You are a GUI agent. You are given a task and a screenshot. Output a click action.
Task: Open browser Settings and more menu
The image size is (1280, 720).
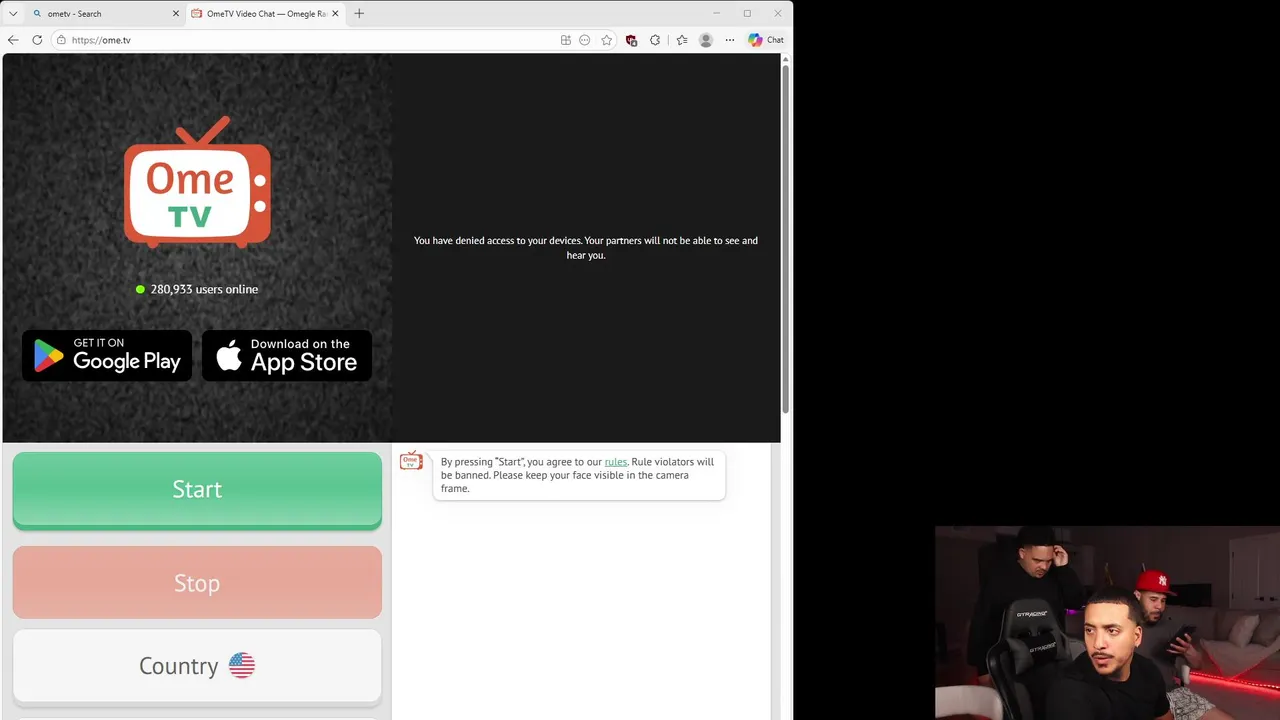(x=730, y=40)
